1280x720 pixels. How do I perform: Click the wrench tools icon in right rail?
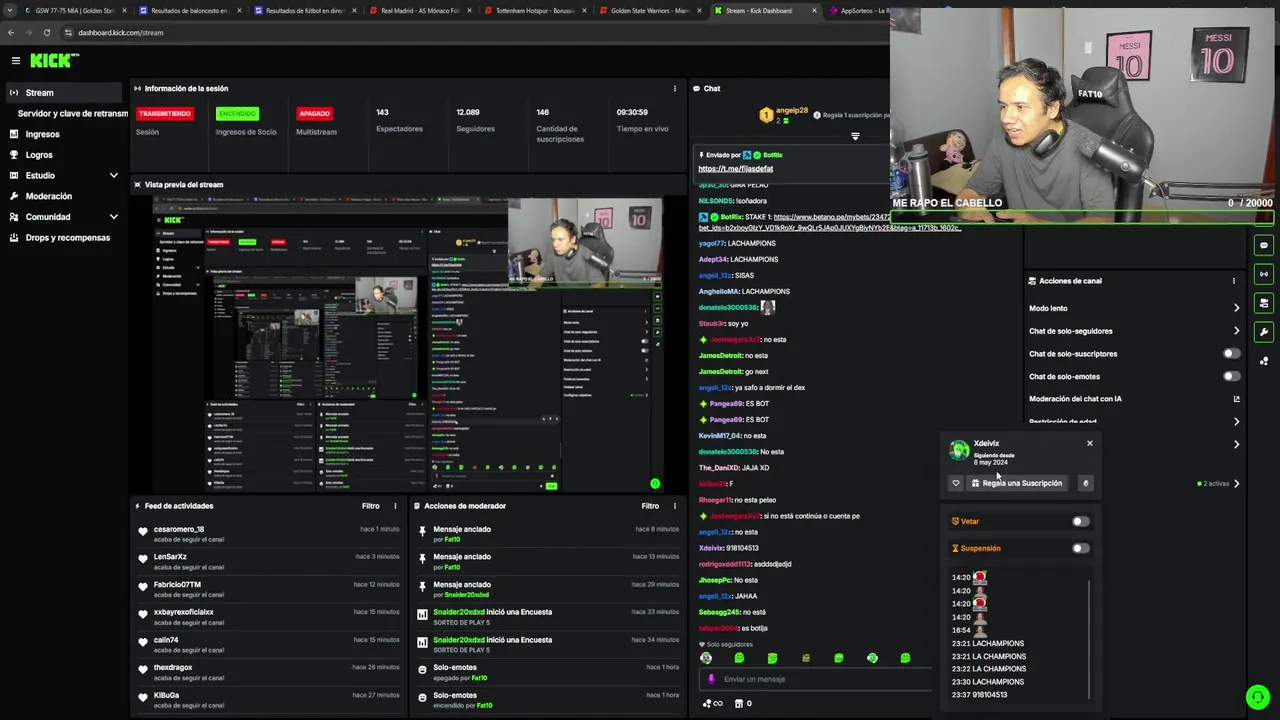pyautogui.click(x=1264, y=332)
